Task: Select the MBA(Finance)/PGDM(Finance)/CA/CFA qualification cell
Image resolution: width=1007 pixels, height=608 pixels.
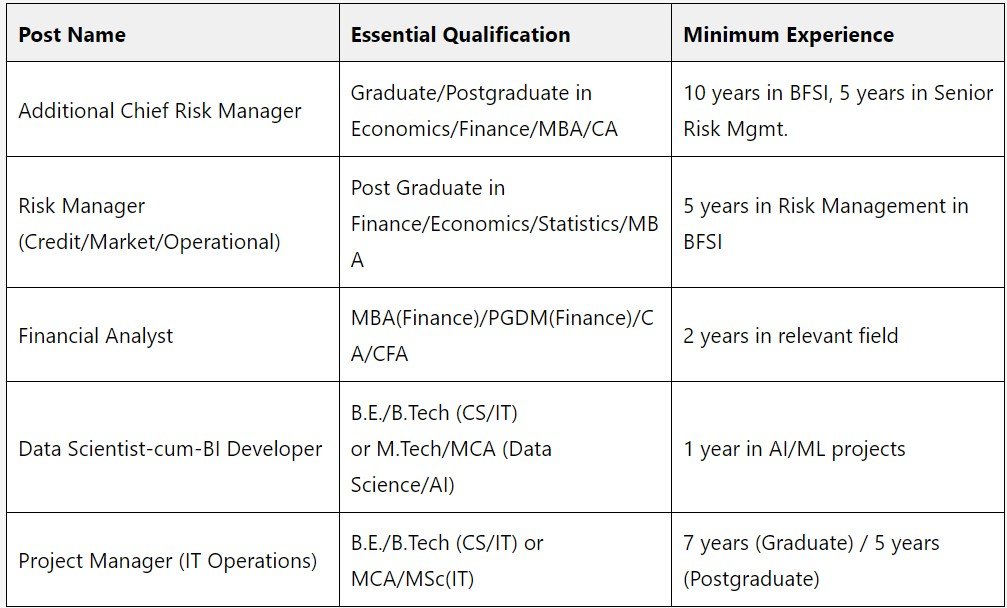Action: [502, 336]
